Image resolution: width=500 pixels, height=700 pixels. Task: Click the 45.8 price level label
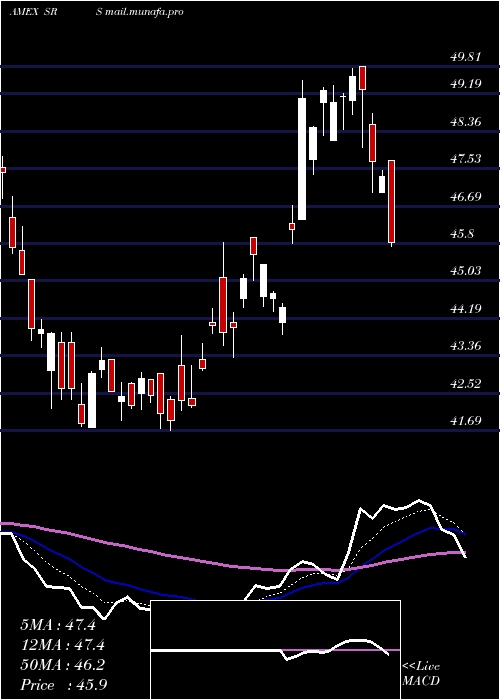tap(461, 234)
